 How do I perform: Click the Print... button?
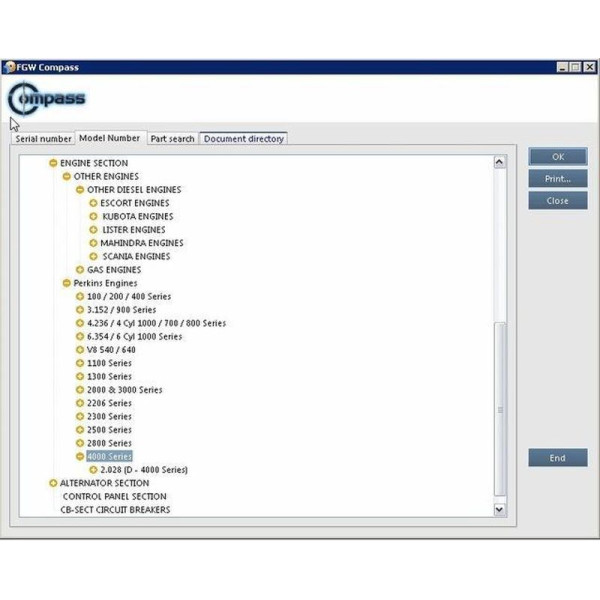[x=557, y=179]
